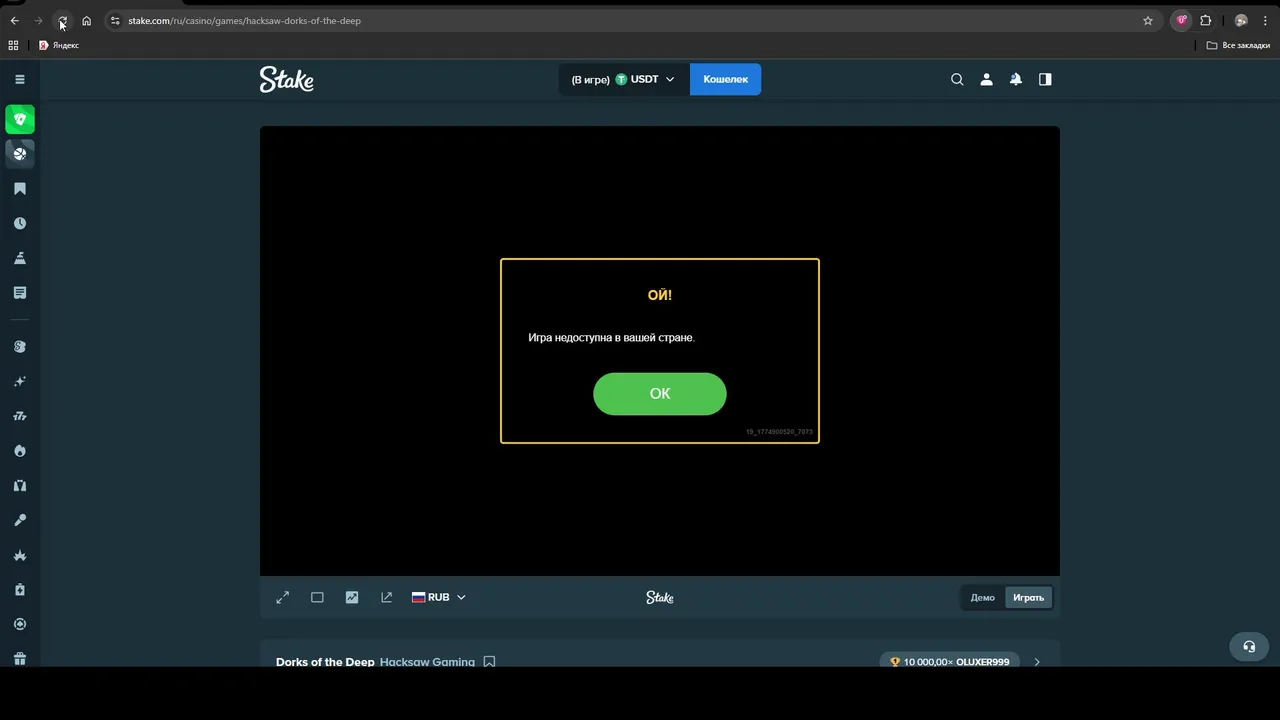The image size is (1280, 720).
Task: Open the USDT currency dropdown
Action: click(x=624, y=79)
